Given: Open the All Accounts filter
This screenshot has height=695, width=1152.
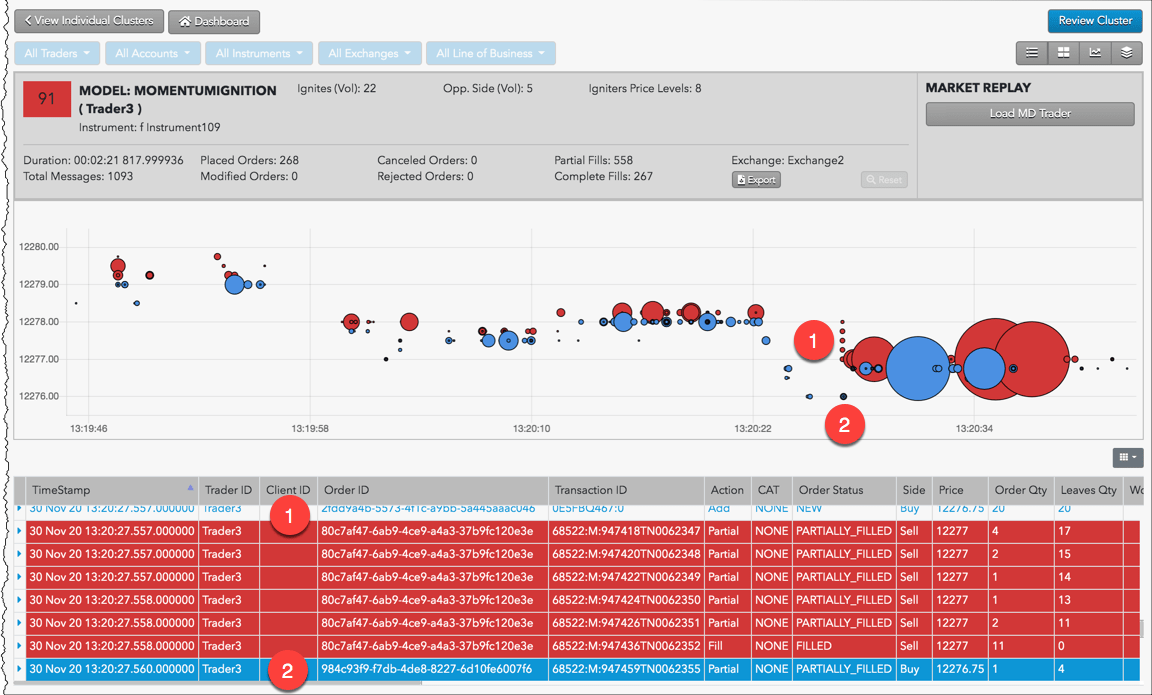Looking at the screenshot, I should [152, 54].
